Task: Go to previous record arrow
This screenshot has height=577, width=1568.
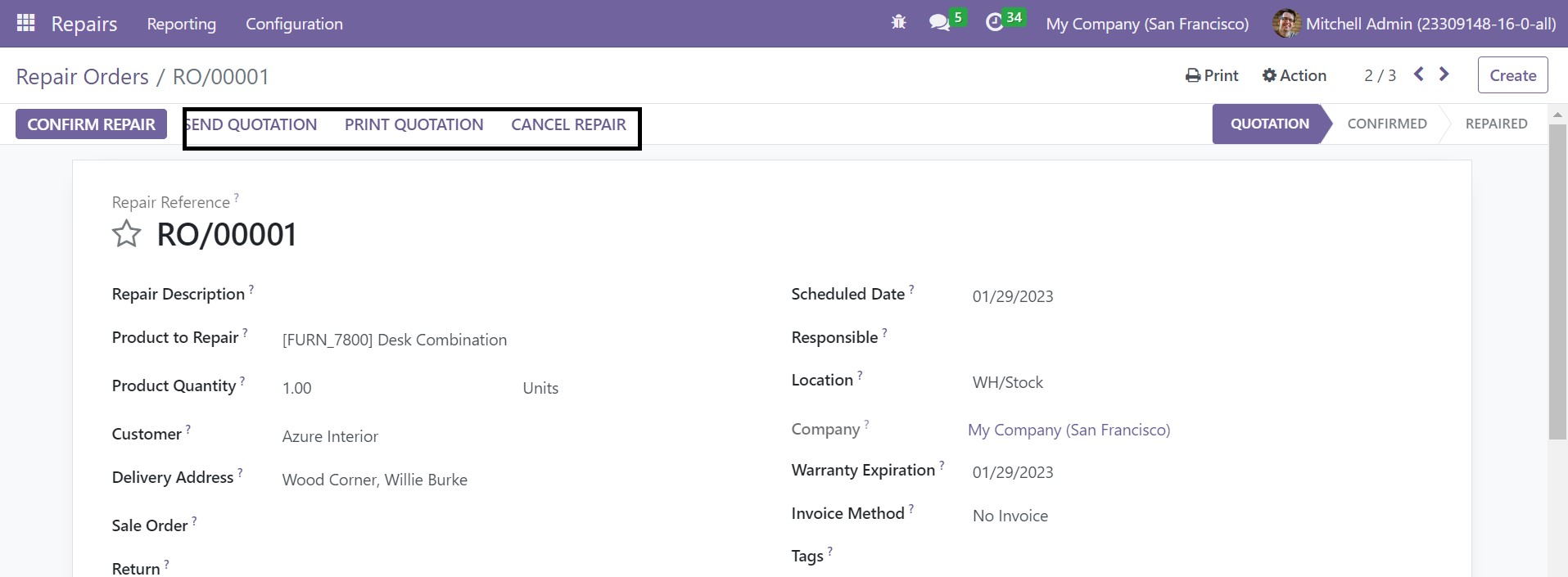Action: (1419, 74)
